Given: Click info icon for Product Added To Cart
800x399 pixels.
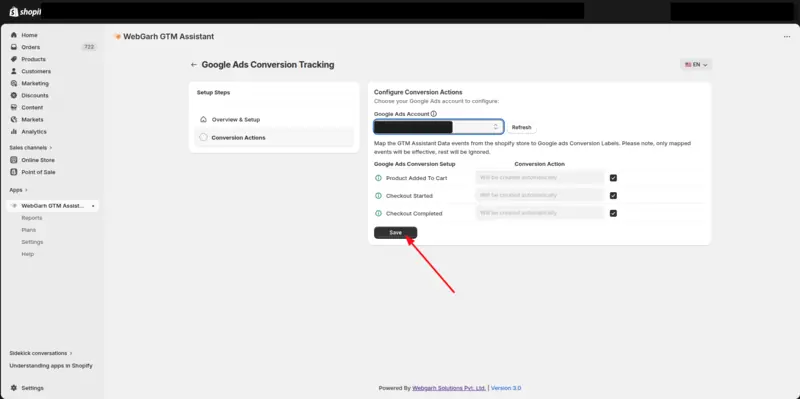Looking at the screenshot, I should [379, 178].
